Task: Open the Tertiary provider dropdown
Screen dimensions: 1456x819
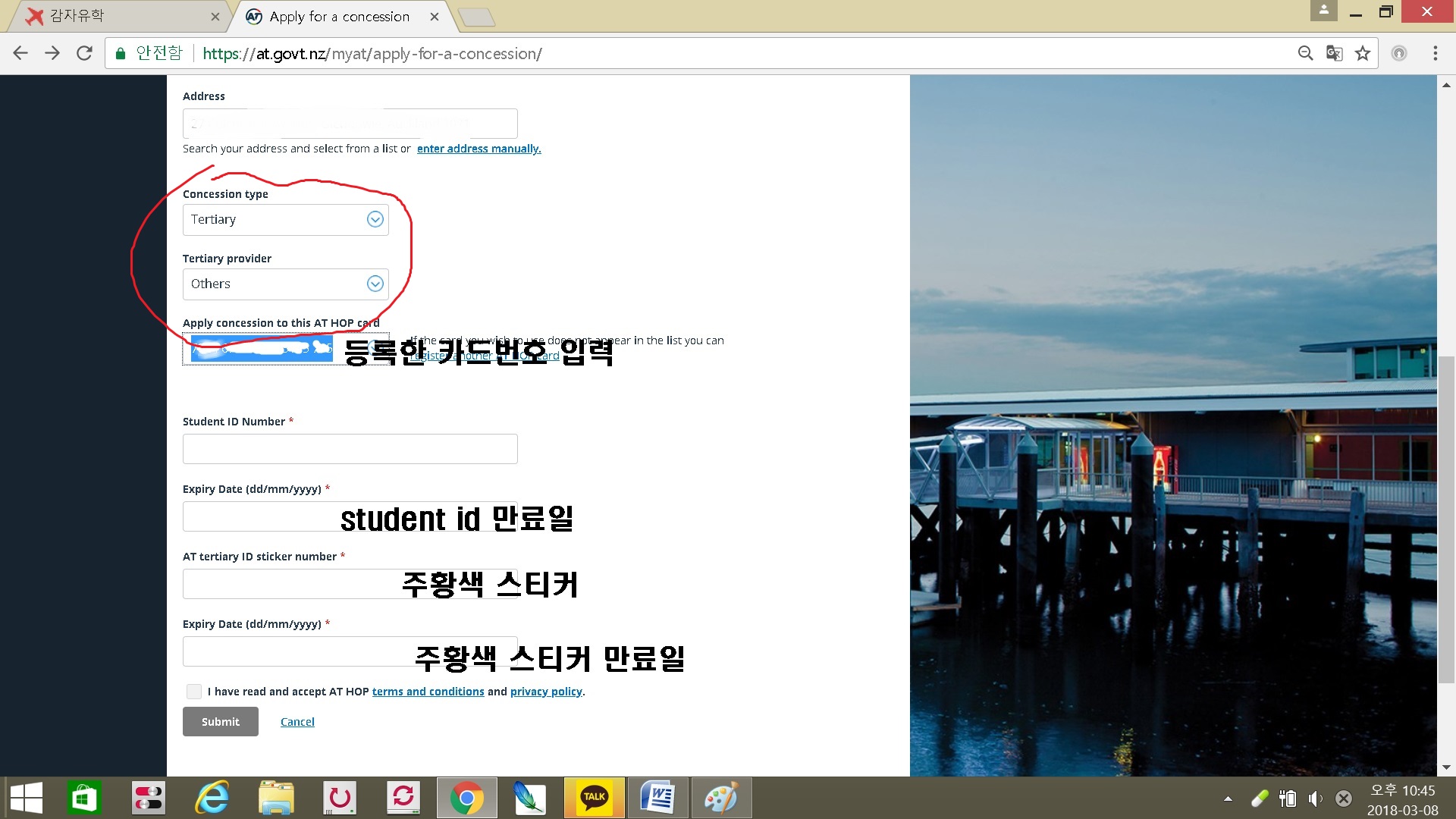Action: (x=285, y=284)
